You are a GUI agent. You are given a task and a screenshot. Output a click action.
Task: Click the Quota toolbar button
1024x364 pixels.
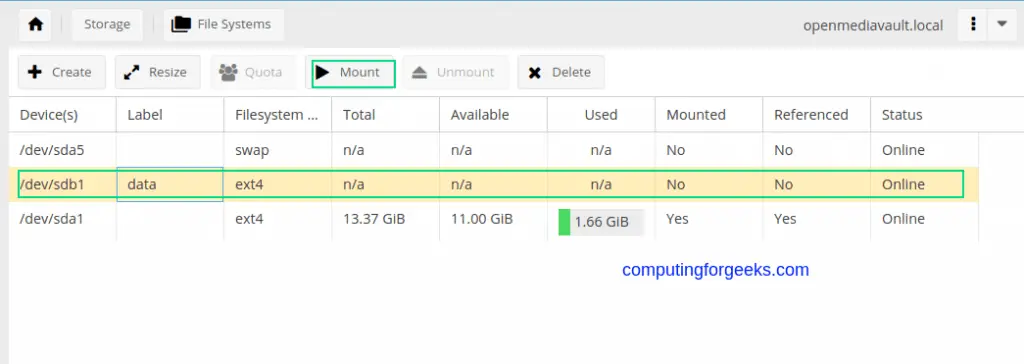click(253, 72)
